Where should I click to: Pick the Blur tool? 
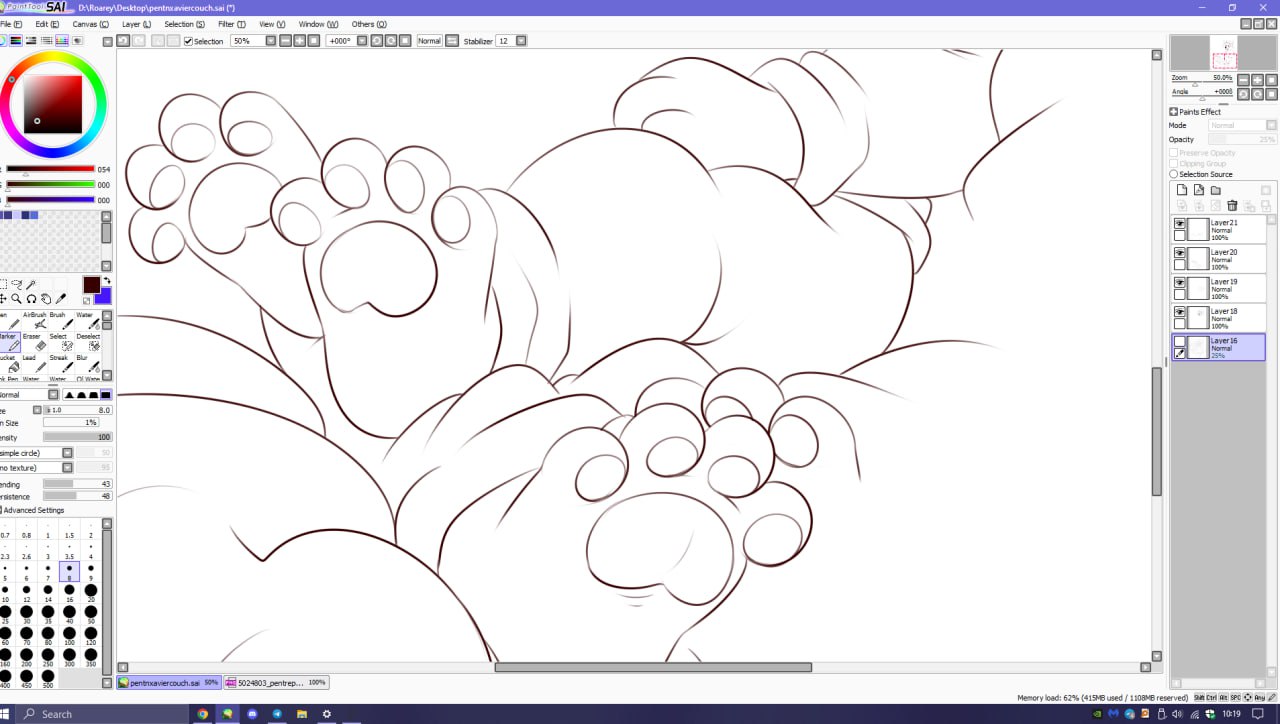pos(87,363)
